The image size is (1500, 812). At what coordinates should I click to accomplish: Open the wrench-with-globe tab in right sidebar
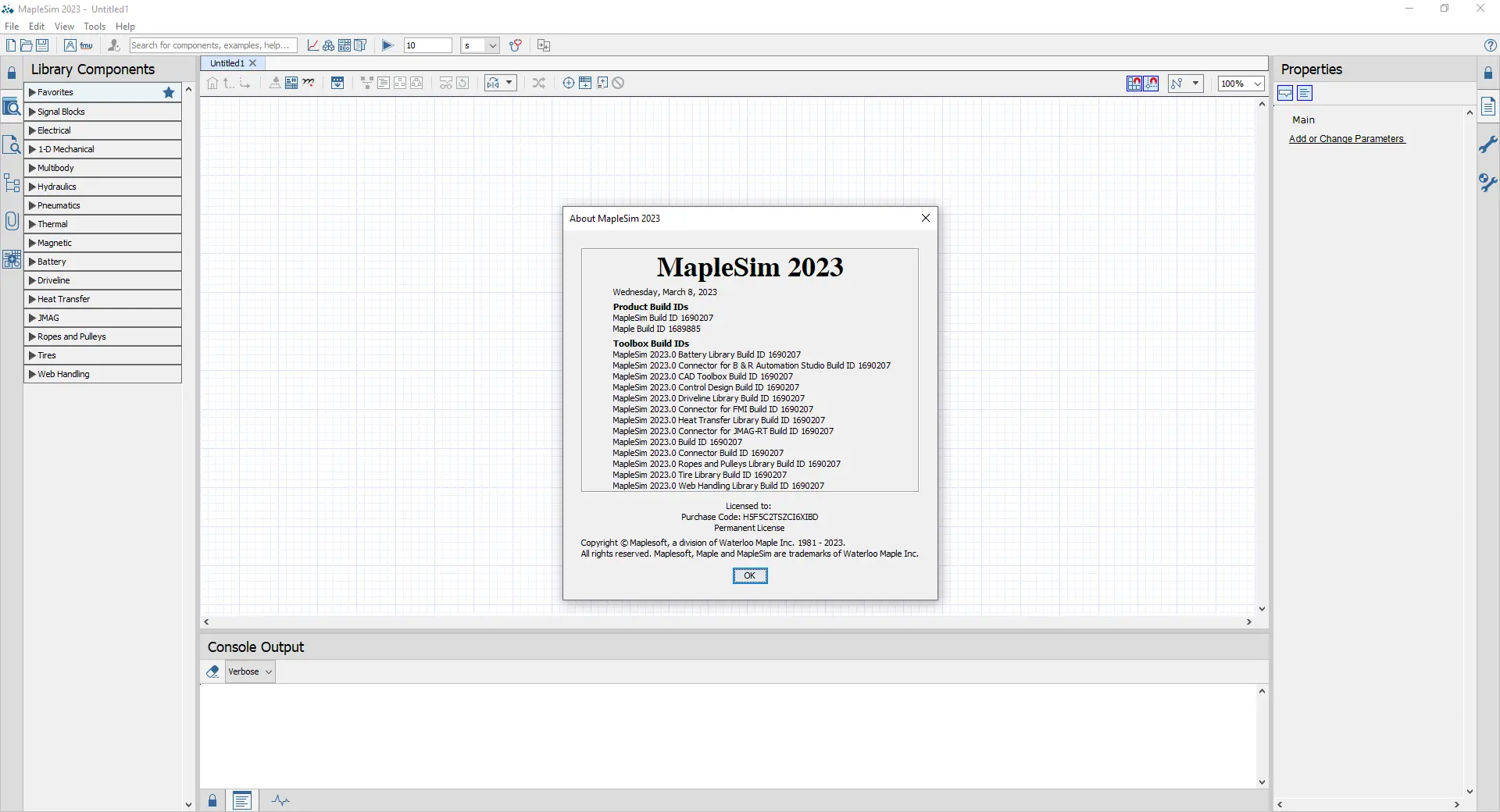1488,182
